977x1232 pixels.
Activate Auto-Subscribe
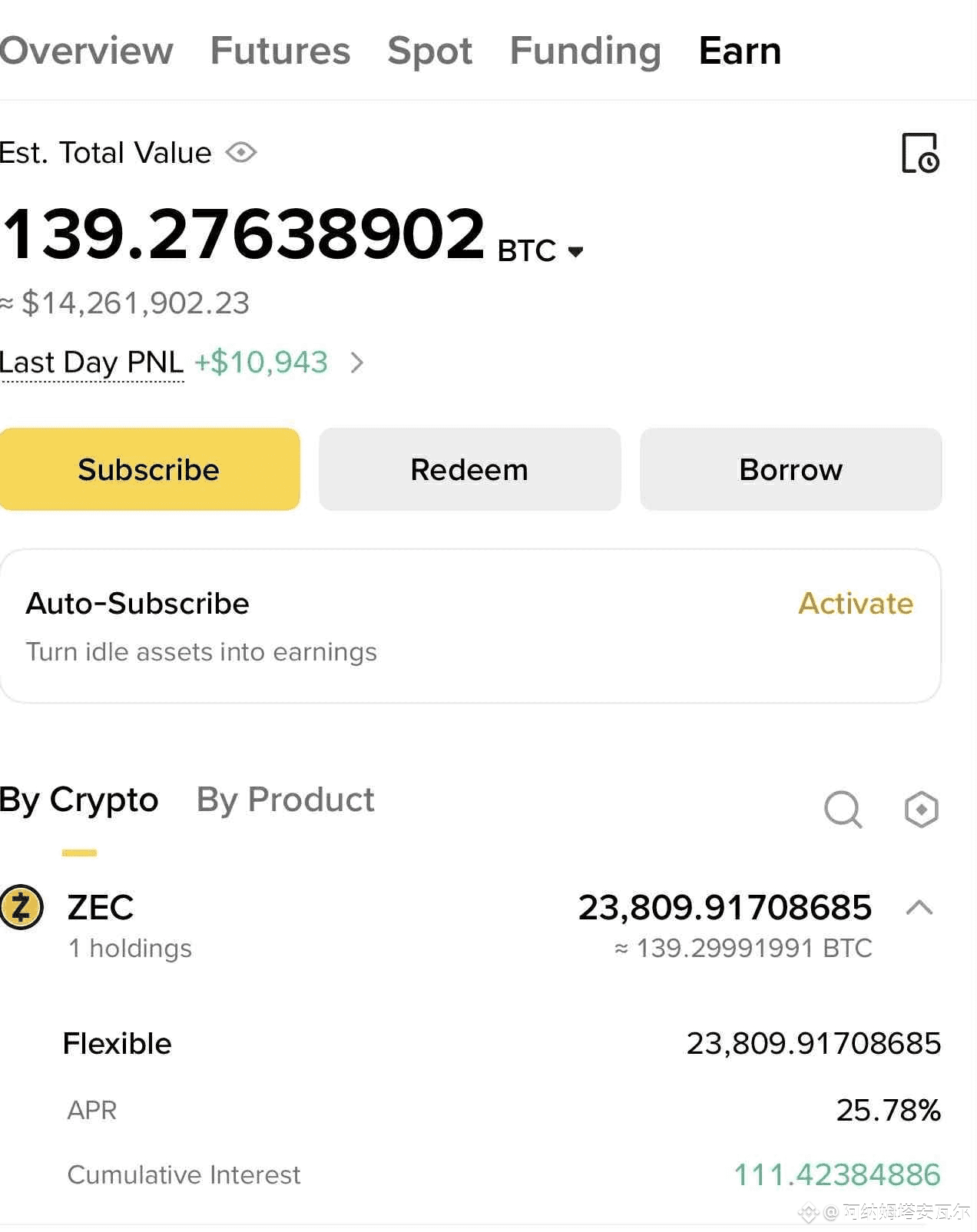[x=856, y=604]
